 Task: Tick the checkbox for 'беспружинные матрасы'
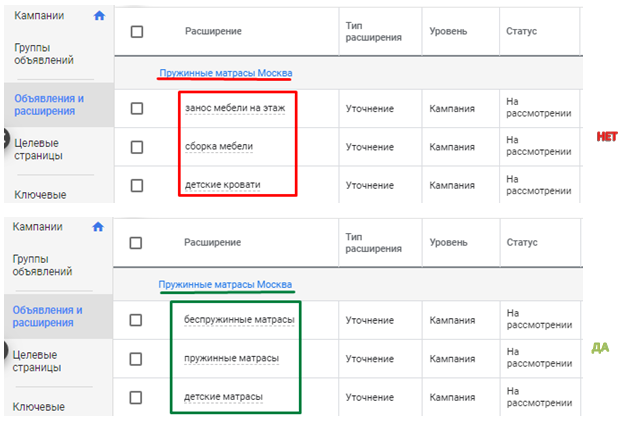tap(137, 320)
